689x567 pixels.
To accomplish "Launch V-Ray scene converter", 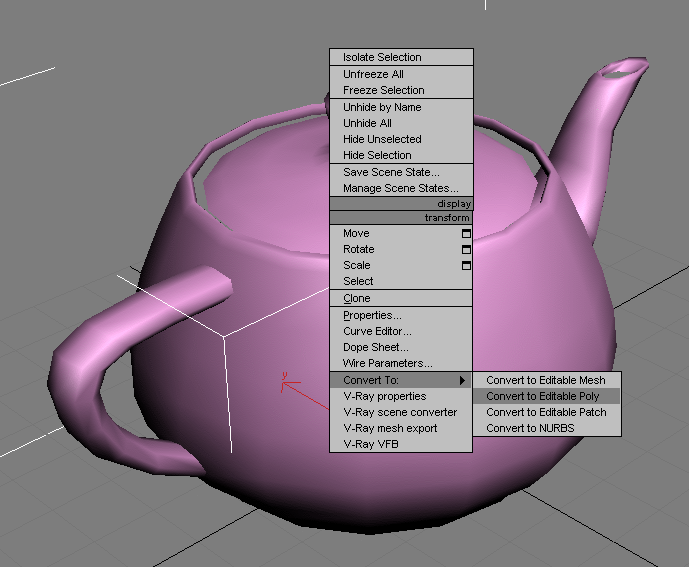I will pyautogui.click(x=401, y=412).
